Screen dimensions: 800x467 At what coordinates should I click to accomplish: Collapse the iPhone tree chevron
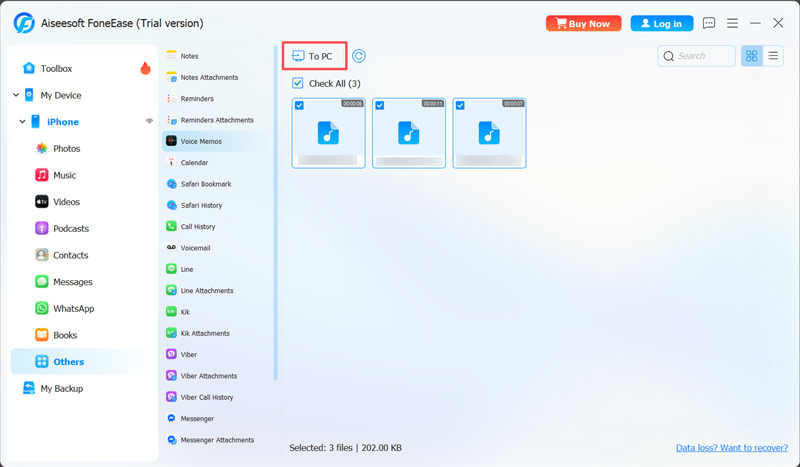22,121
